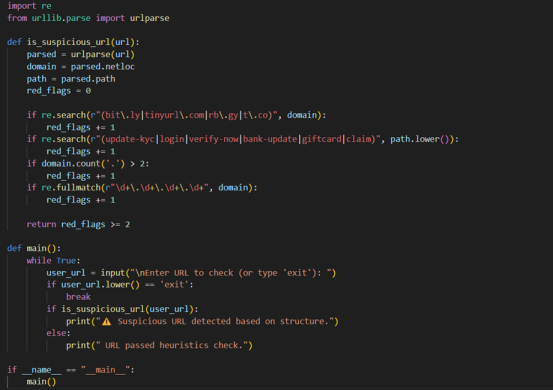Click 'bank-update' in the path keyword regex
Viewport: 553px width, 390px height.
[x=270, y=139]
